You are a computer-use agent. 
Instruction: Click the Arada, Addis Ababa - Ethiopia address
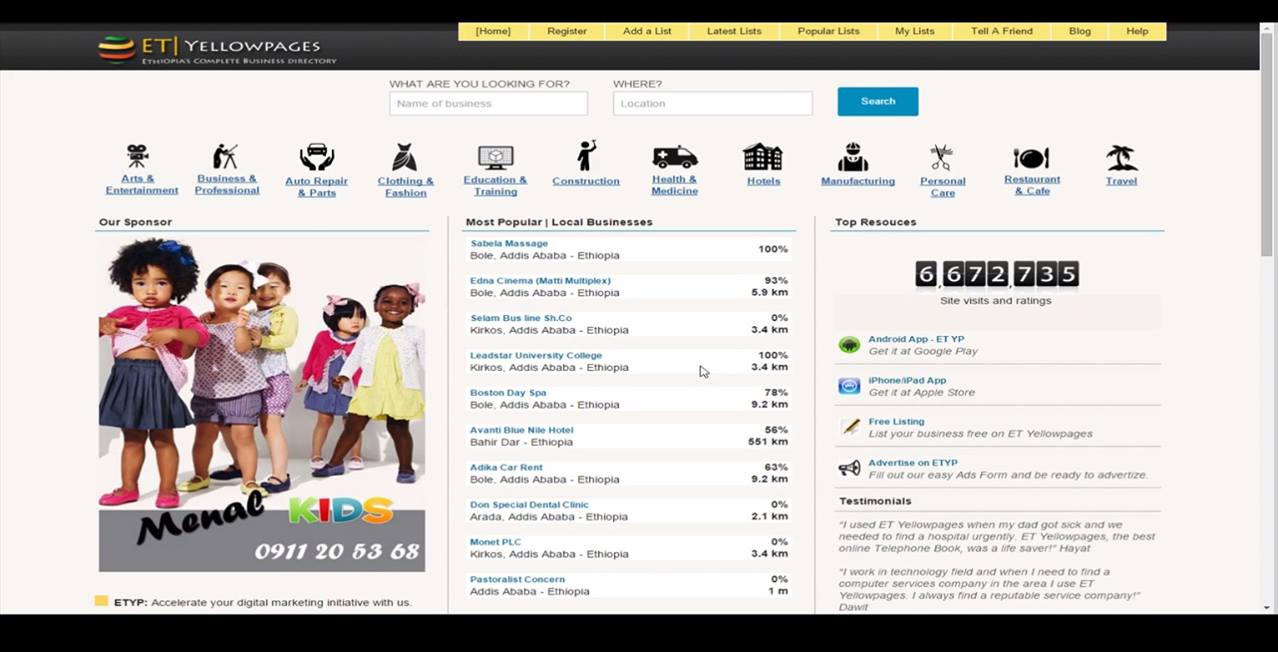(549, 517)
